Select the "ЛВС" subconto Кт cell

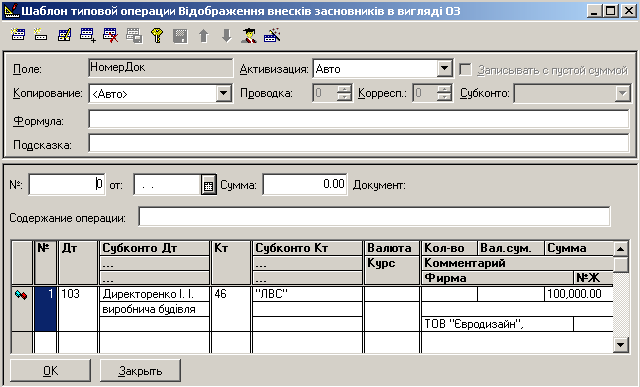tap(307, 294)
